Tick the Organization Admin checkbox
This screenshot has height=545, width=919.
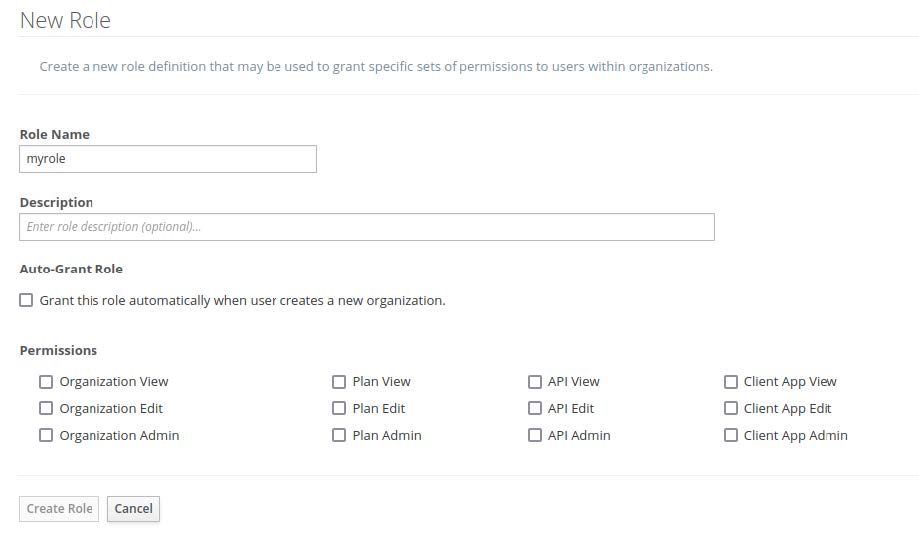(46, 436)
